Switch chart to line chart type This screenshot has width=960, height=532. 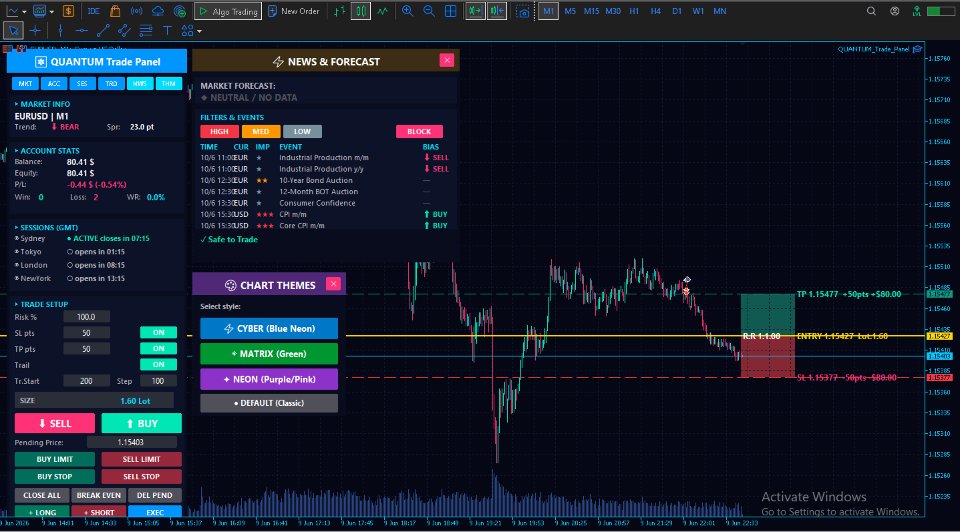click(383, 11)
